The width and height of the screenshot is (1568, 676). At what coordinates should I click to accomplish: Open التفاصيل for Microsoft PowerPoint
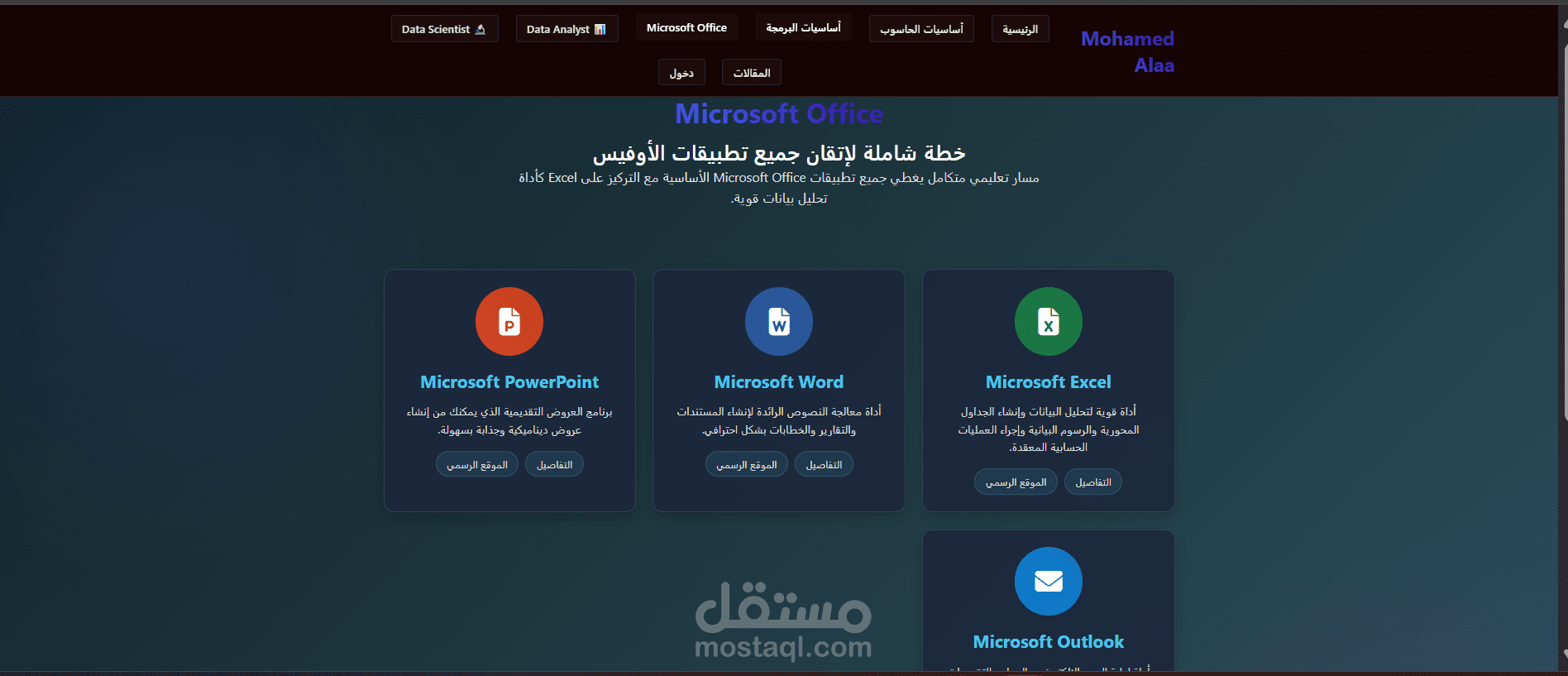click(554, 464)
